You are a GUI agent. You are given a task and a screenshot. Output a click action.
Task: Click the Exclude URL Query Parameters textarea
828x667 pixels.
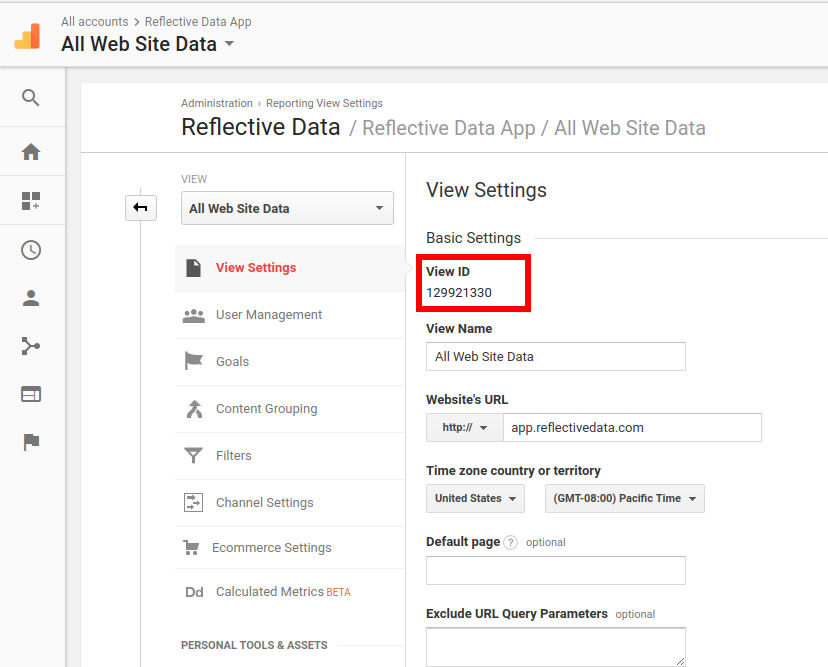[556, 647]
